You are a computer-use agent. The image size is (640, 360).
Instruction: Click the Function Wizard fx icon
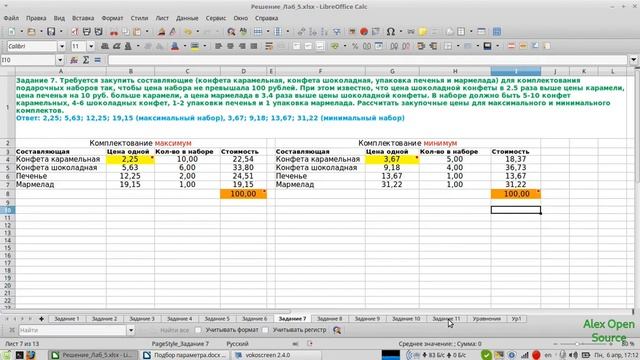tap(74, 60)
